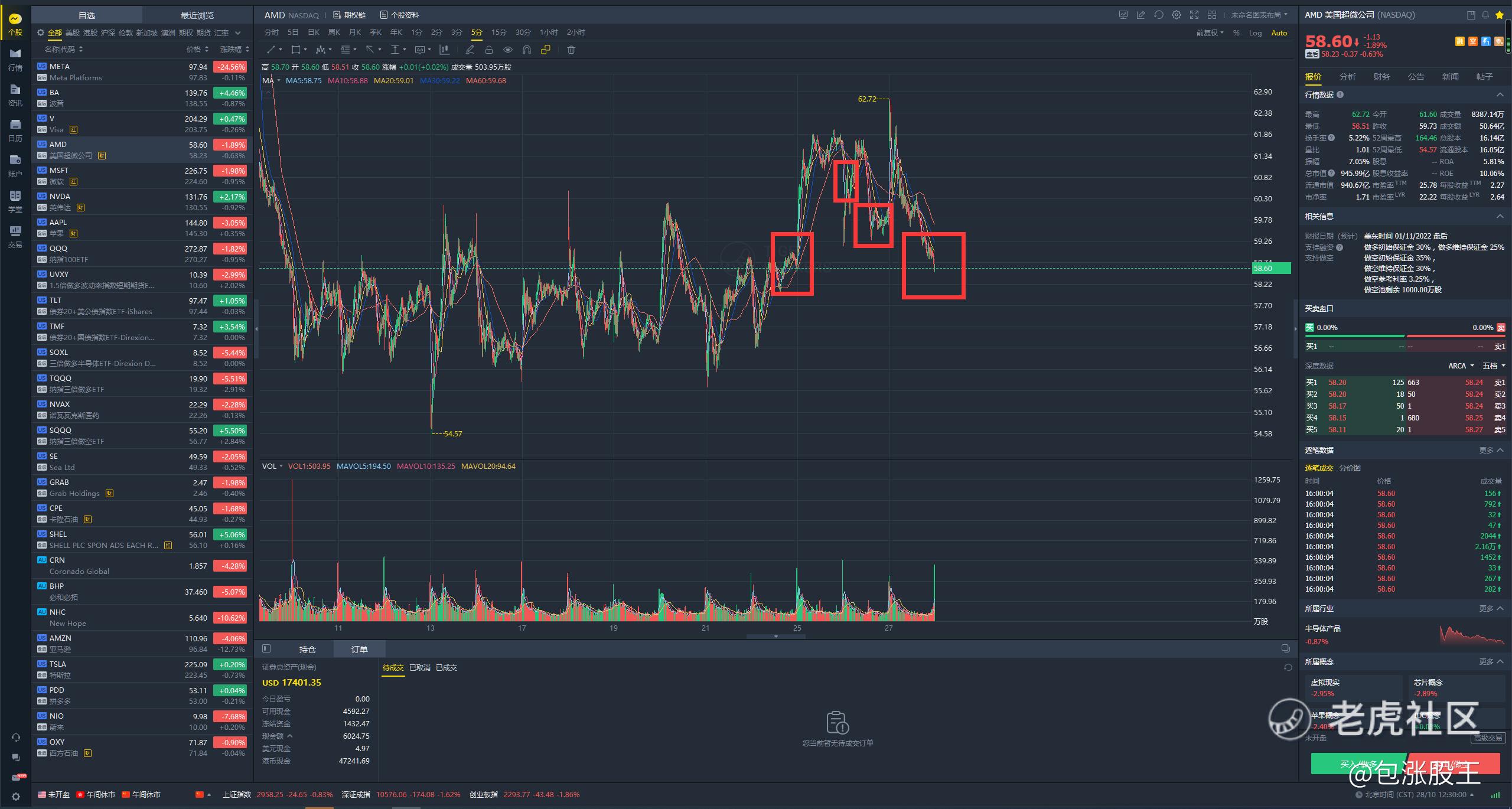Image resolution: width=1512 pixels, height=809 pixels.
Task: Toggle percent scale on chart
Action: 1236,33
